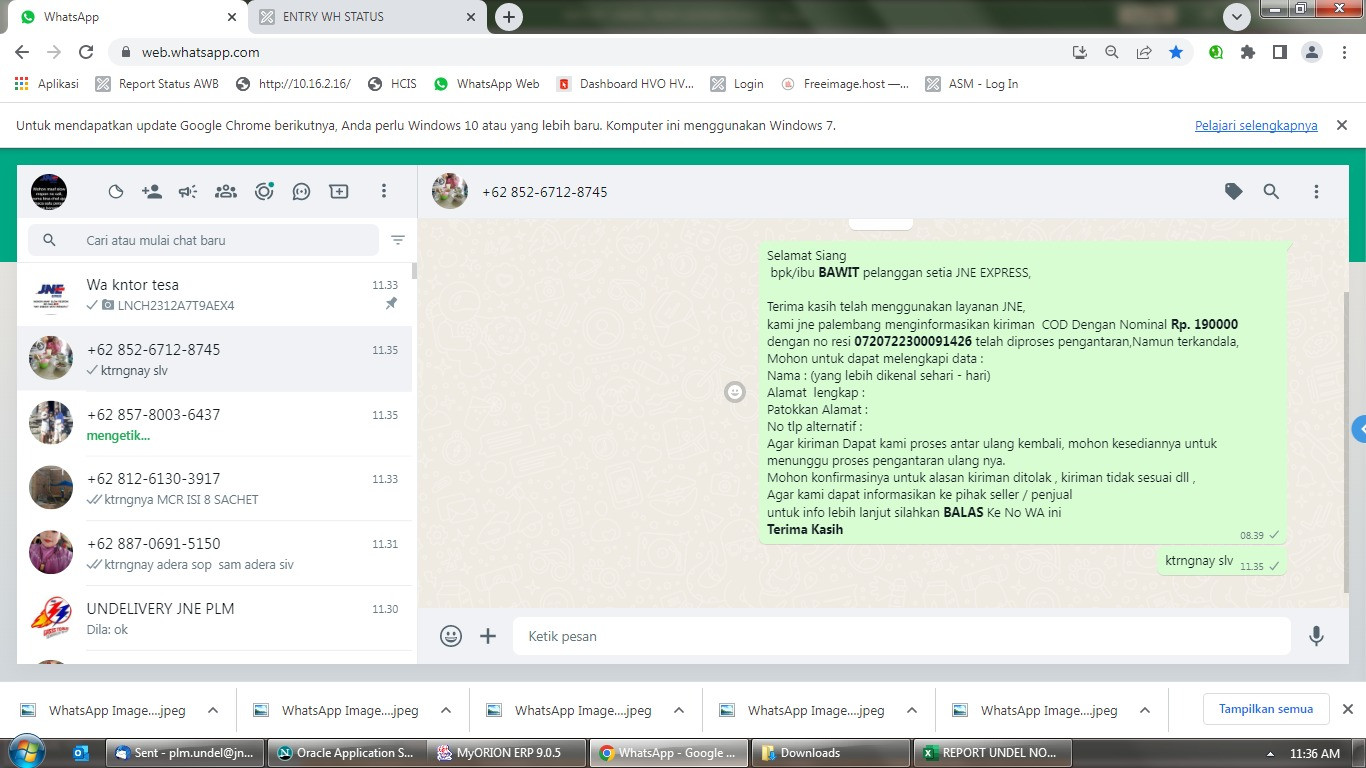Open the Dashboard HVO bookmark
This screenshot has width=1366, height=768.
625,84
